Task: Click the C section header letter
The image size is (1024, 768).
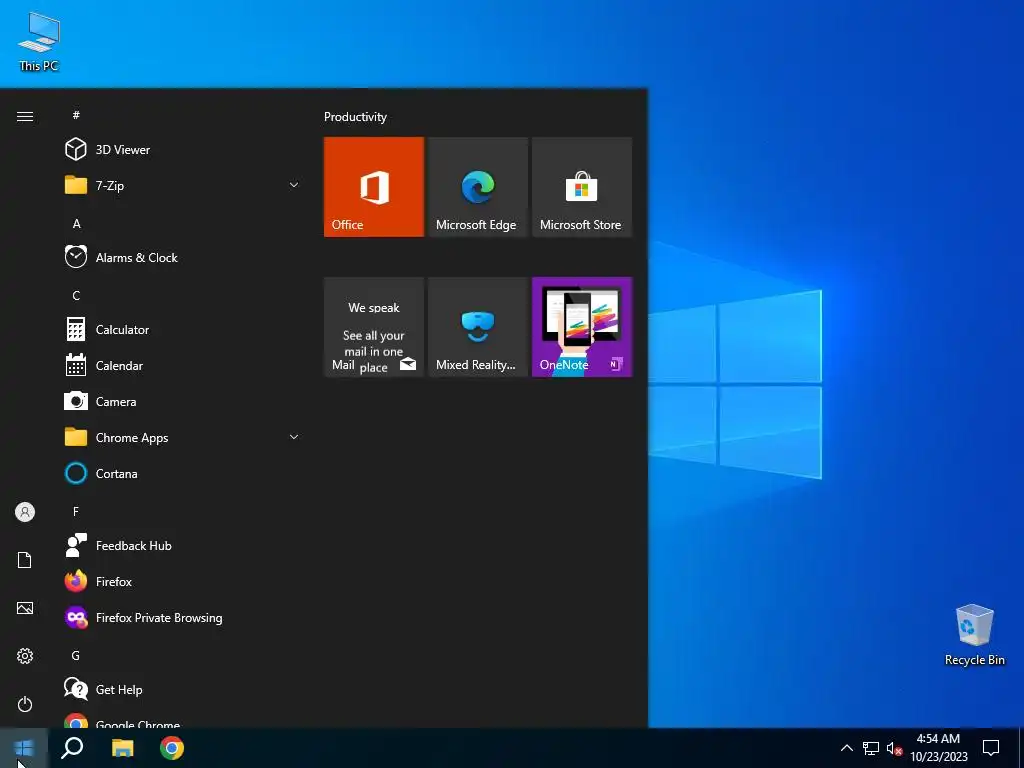Action: tap(76, 295)
